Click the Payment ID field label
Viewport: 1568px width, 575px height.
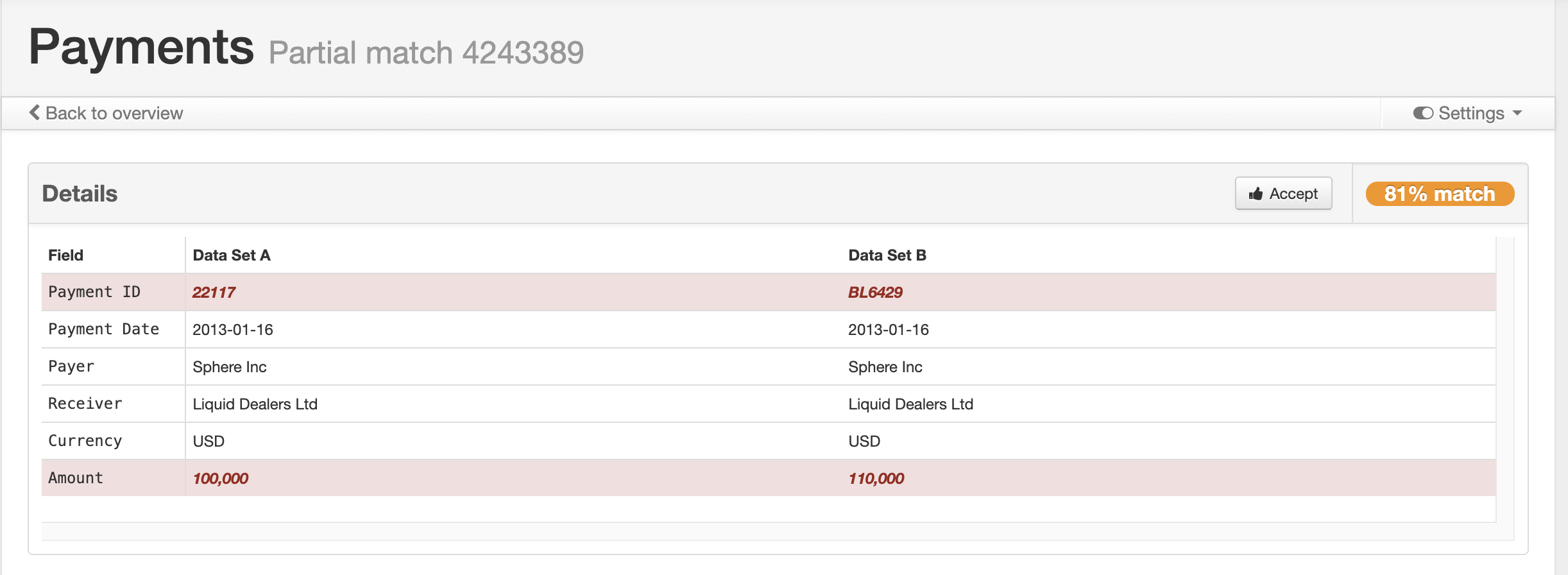click(x=94, y=292)
